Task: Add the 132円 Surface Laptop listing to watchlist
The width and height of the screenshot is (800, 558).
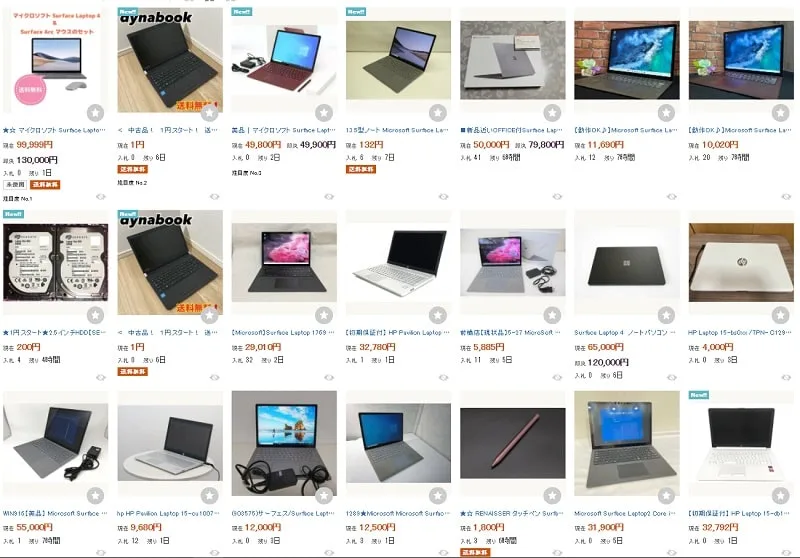Action: pos(438,112)
